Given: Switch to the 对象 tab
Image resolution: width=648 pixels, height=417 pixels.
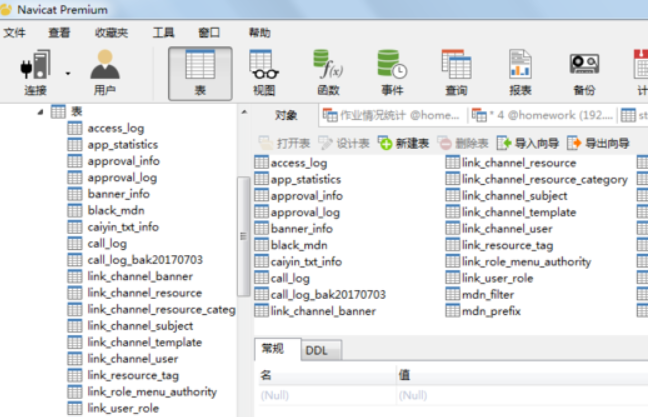Looking at the screenshot, I should point(286,115).
